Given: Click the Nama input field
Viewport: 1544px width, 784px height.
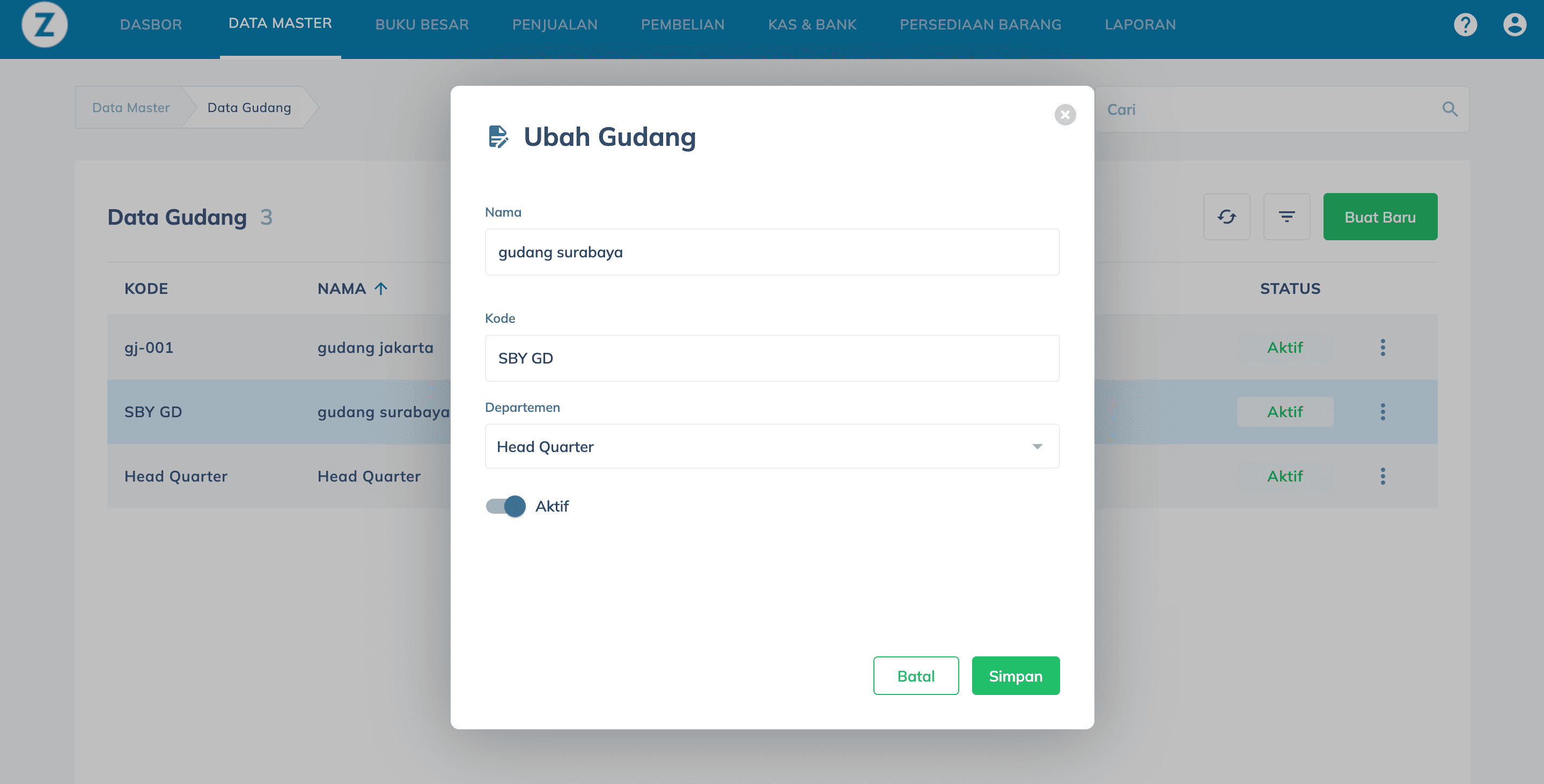Looking at the screenshot, I should 771,252.
